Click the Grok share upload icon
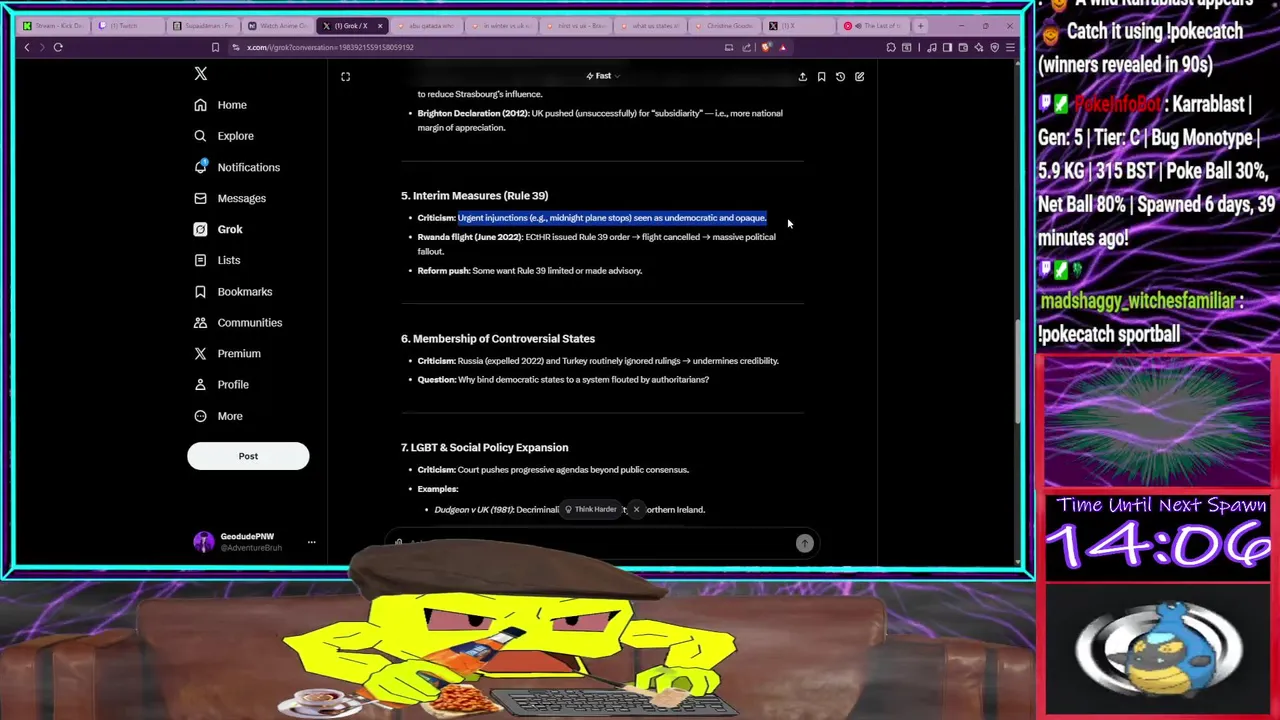Image resolution: width=1280 pixels, height=720 pixels. (x=802, y=76)
